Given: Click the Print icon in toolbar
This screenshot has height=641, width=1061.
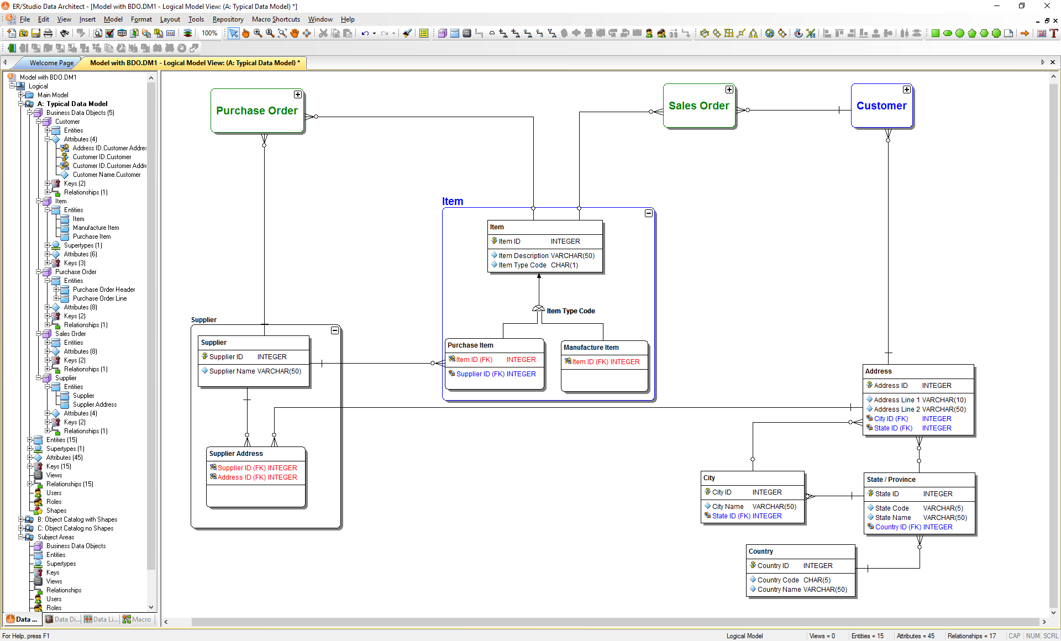Looking at the screenshot, I should (x=48, y=33).
